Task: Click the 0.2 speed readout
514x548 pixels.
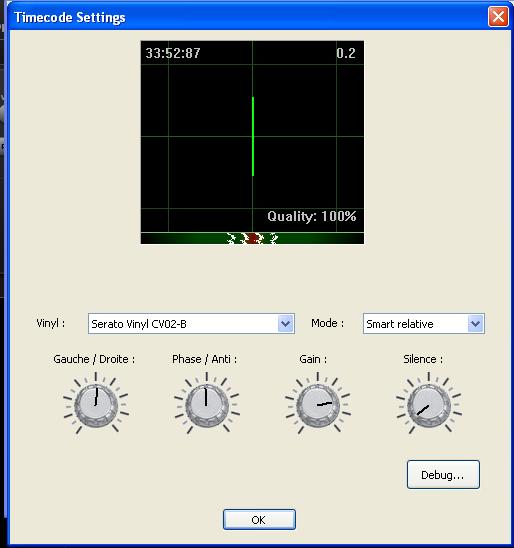Action: [346, 53]
